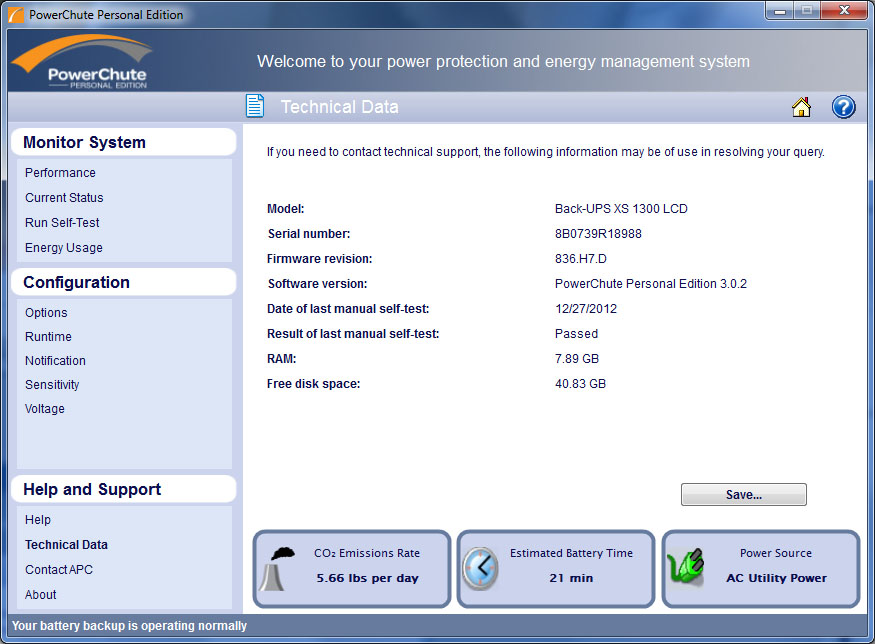
Task: Click the 5.66 lbs per day value
Action: [367, 578]
